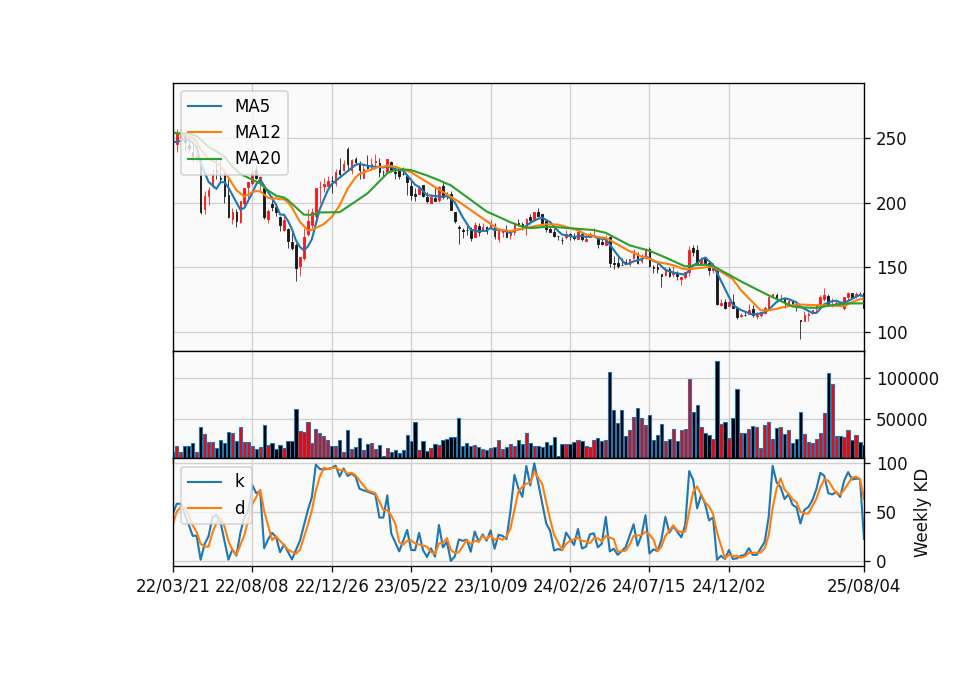Click the 24/02/26 date tick label
960x690 pixels.
pos(569,586)
